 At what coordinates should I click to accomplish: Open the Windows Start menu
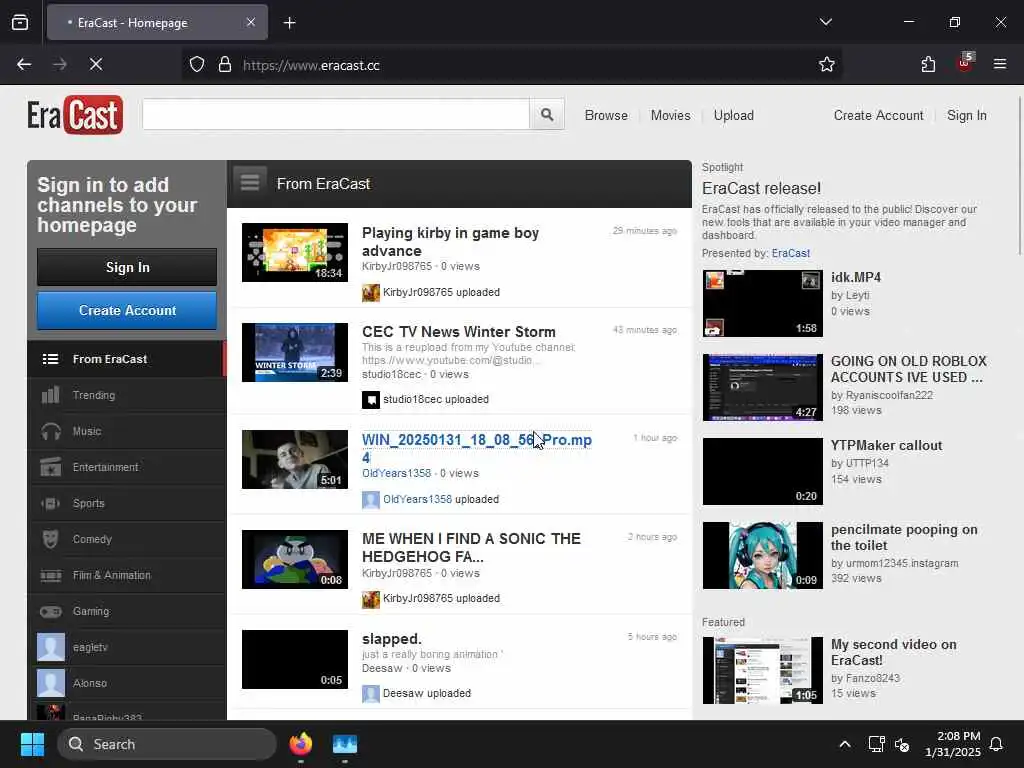point(32,744)
